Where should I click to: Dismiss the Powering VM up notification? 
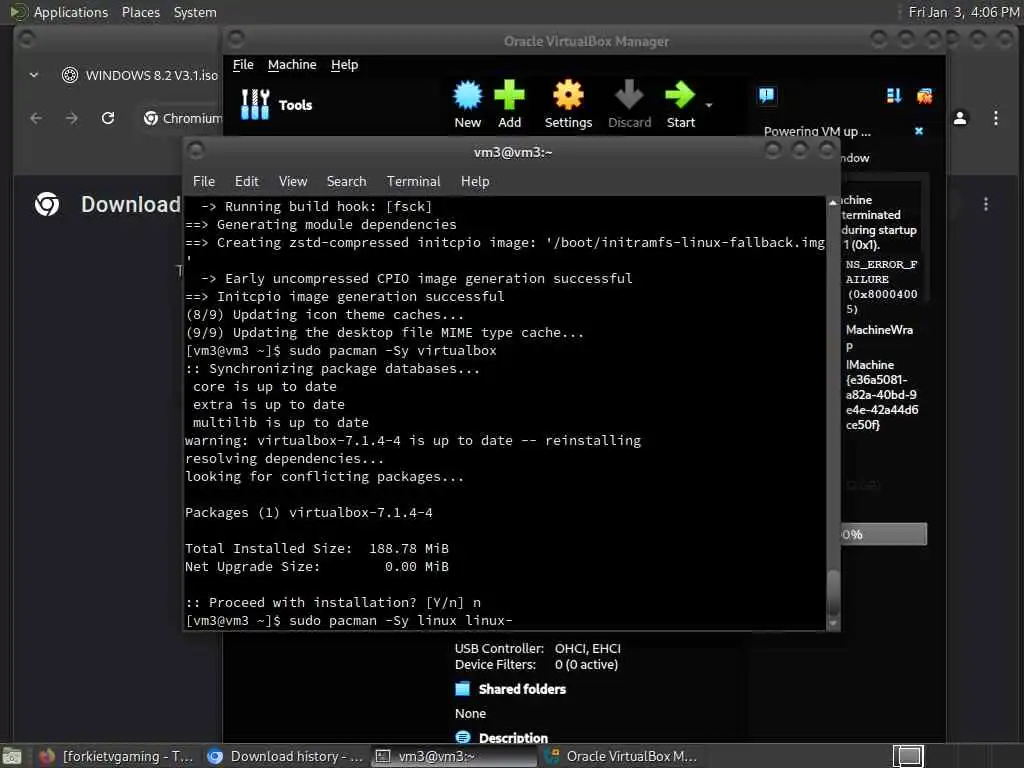coord(919,131)
